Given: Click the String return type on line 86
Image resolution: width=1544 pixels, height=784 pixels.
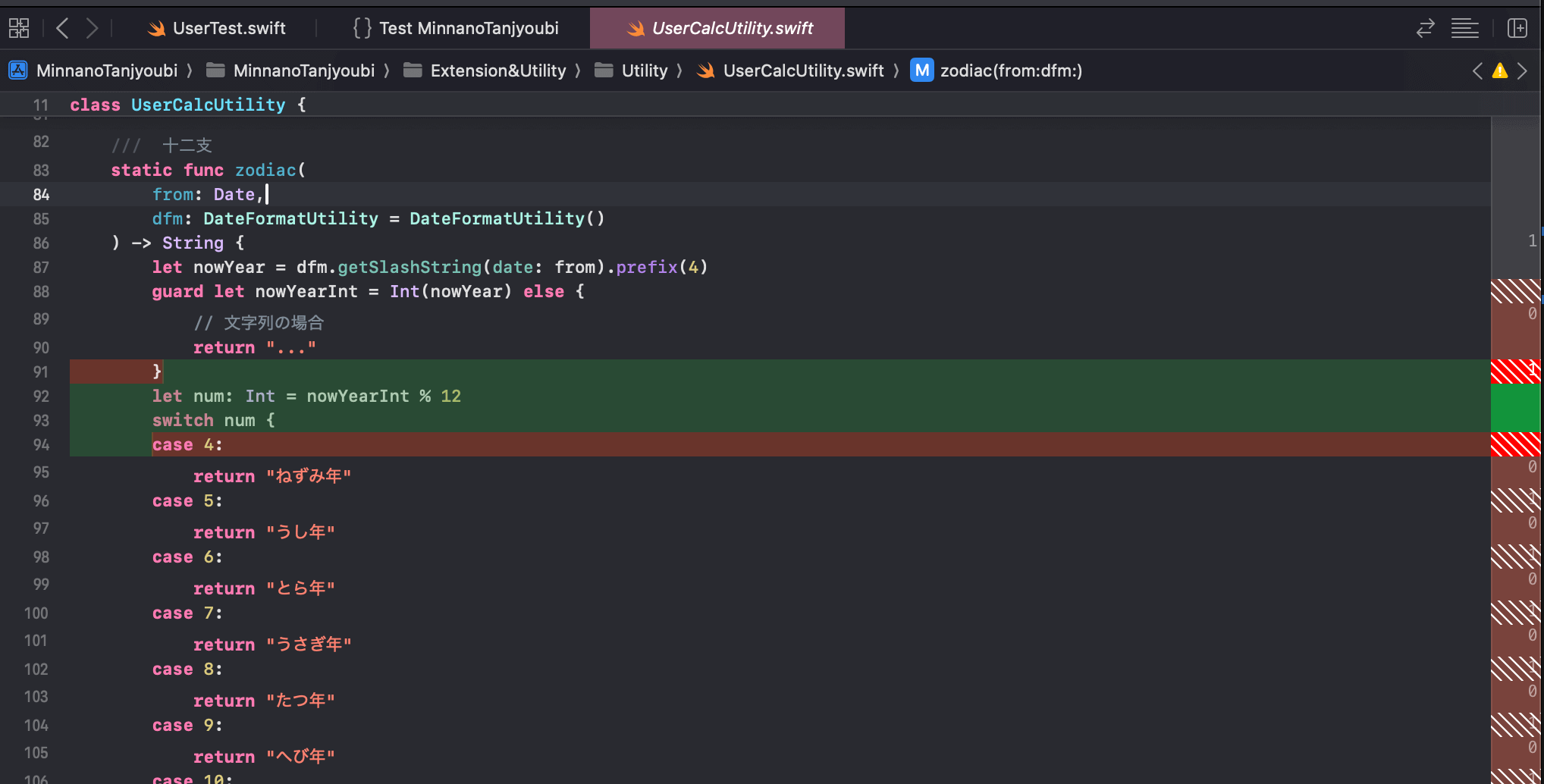Looking at the screenshot, I should click(x=193, y=243).
